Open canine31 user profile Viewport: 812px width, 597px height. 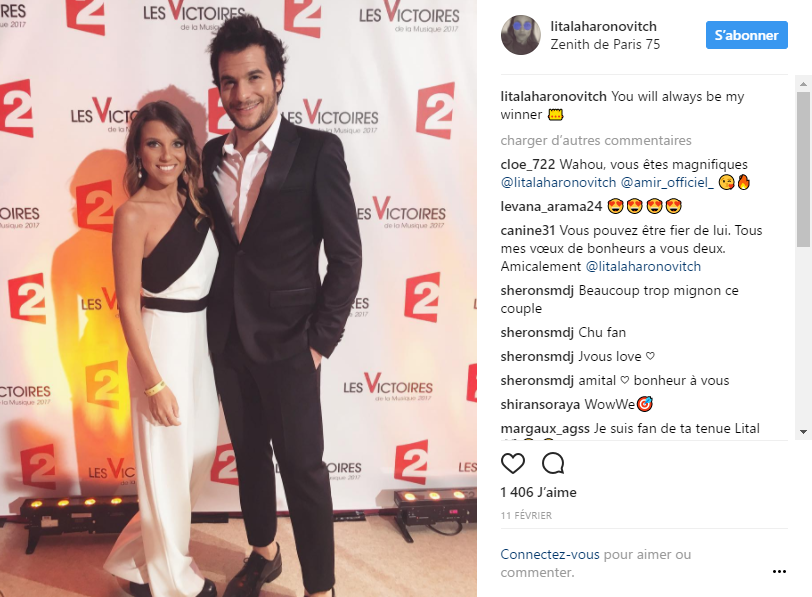pos(527,230)
